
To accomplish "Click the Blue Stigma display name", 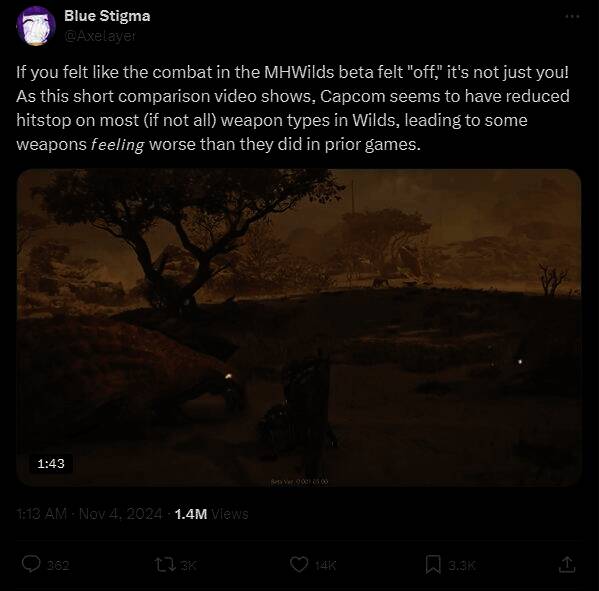I will tap(107, 16).
